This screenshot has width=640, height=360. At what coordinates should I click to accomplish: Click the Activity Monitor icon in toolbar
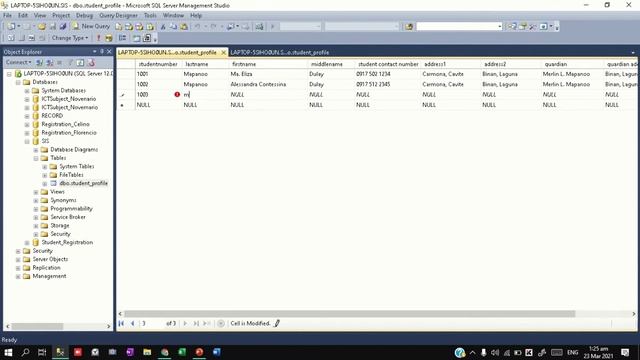[259, 27]
